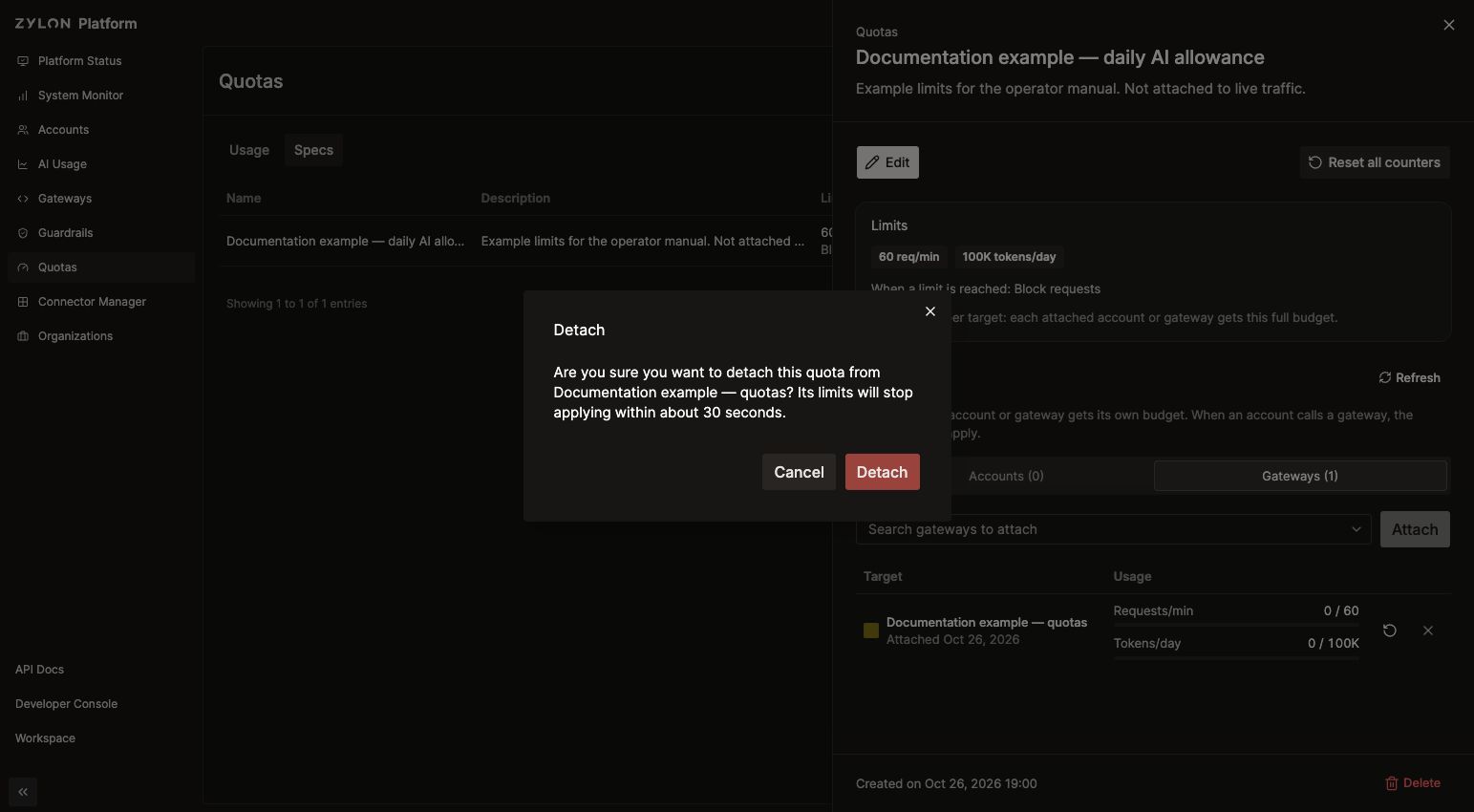Click the "0 / 60" requests value
Image resolution: width=1474 pixels, height=812 pixels.
tap(1341, 611)
